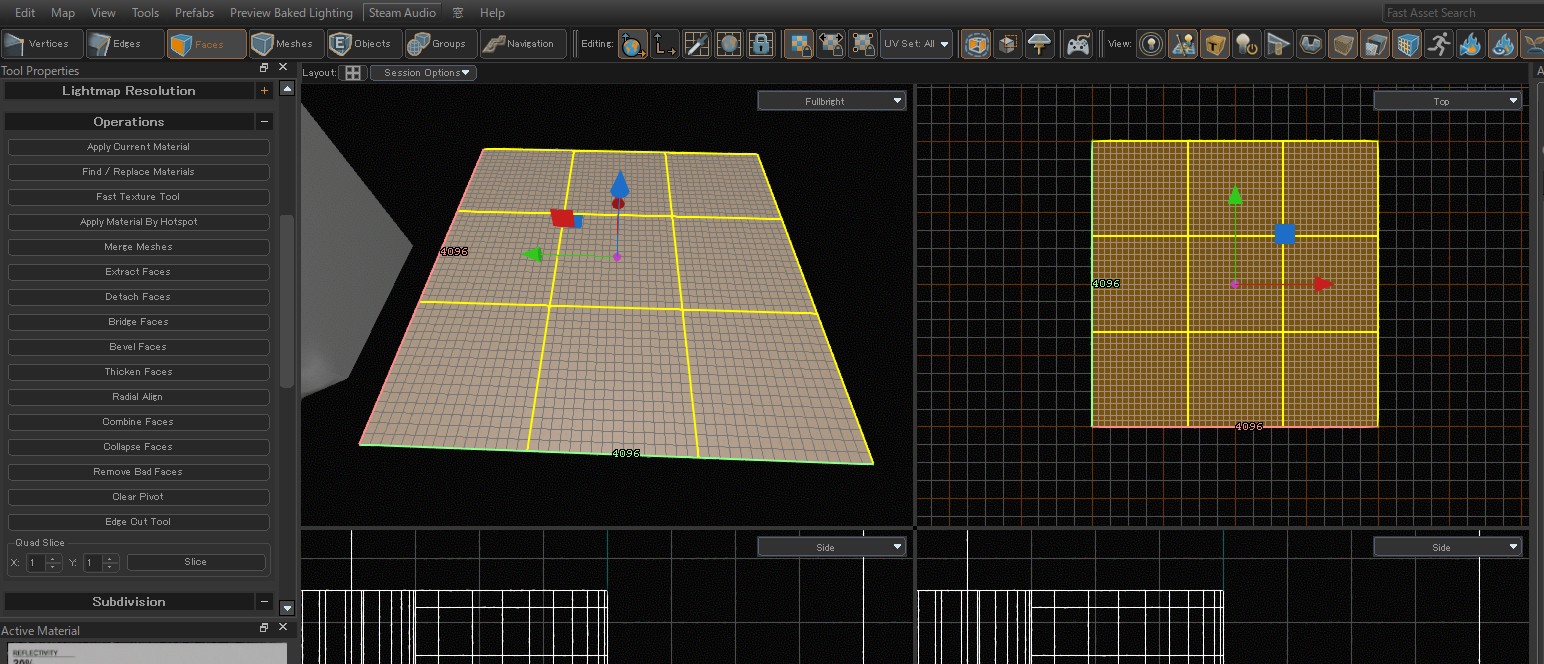The height and width of the screenshot is (664, 1544).
Task: Click the Fast Asset Search field
Action: (1460, 13)
